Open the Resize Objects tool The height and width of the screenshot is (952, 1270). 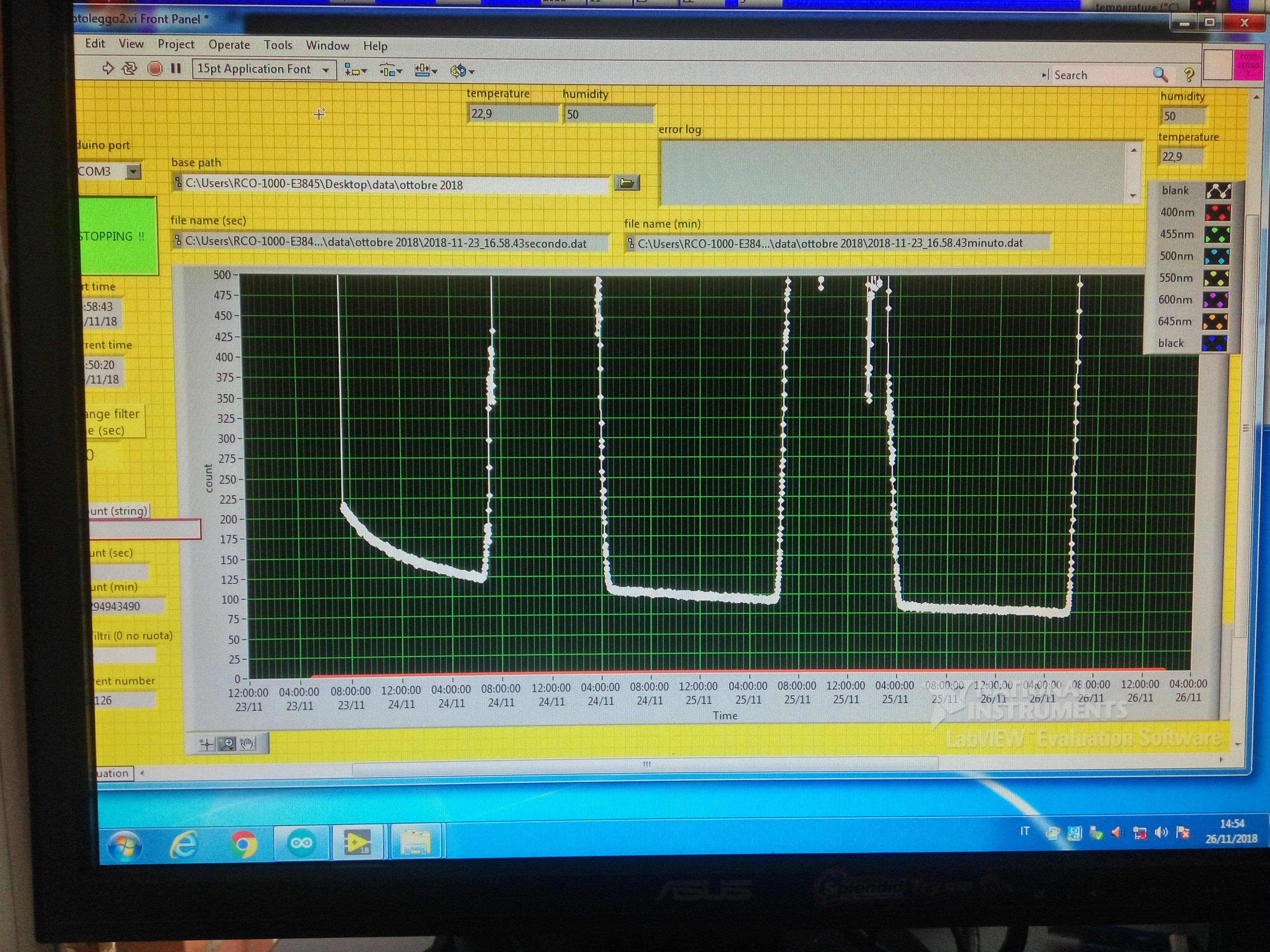point(426,70)
